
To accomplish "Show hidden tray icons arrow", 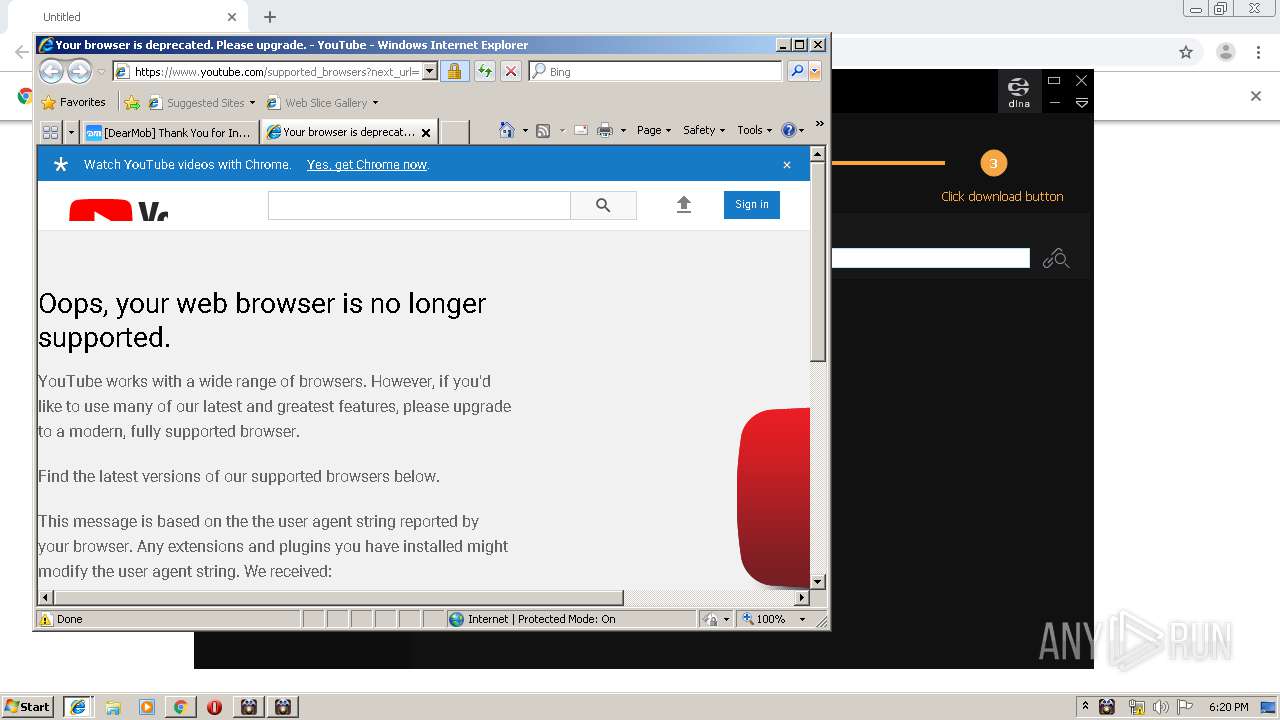I will point(1086,707).
